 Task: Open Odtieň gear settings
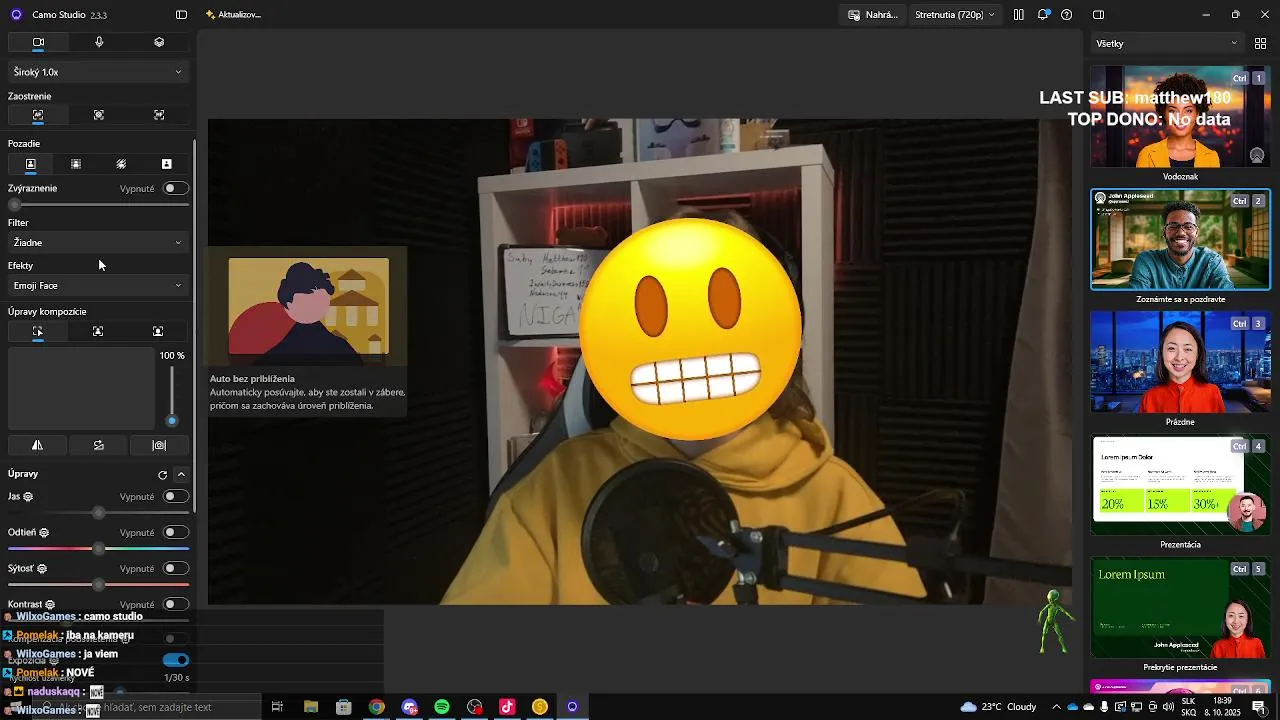click(x=44, y=533)
